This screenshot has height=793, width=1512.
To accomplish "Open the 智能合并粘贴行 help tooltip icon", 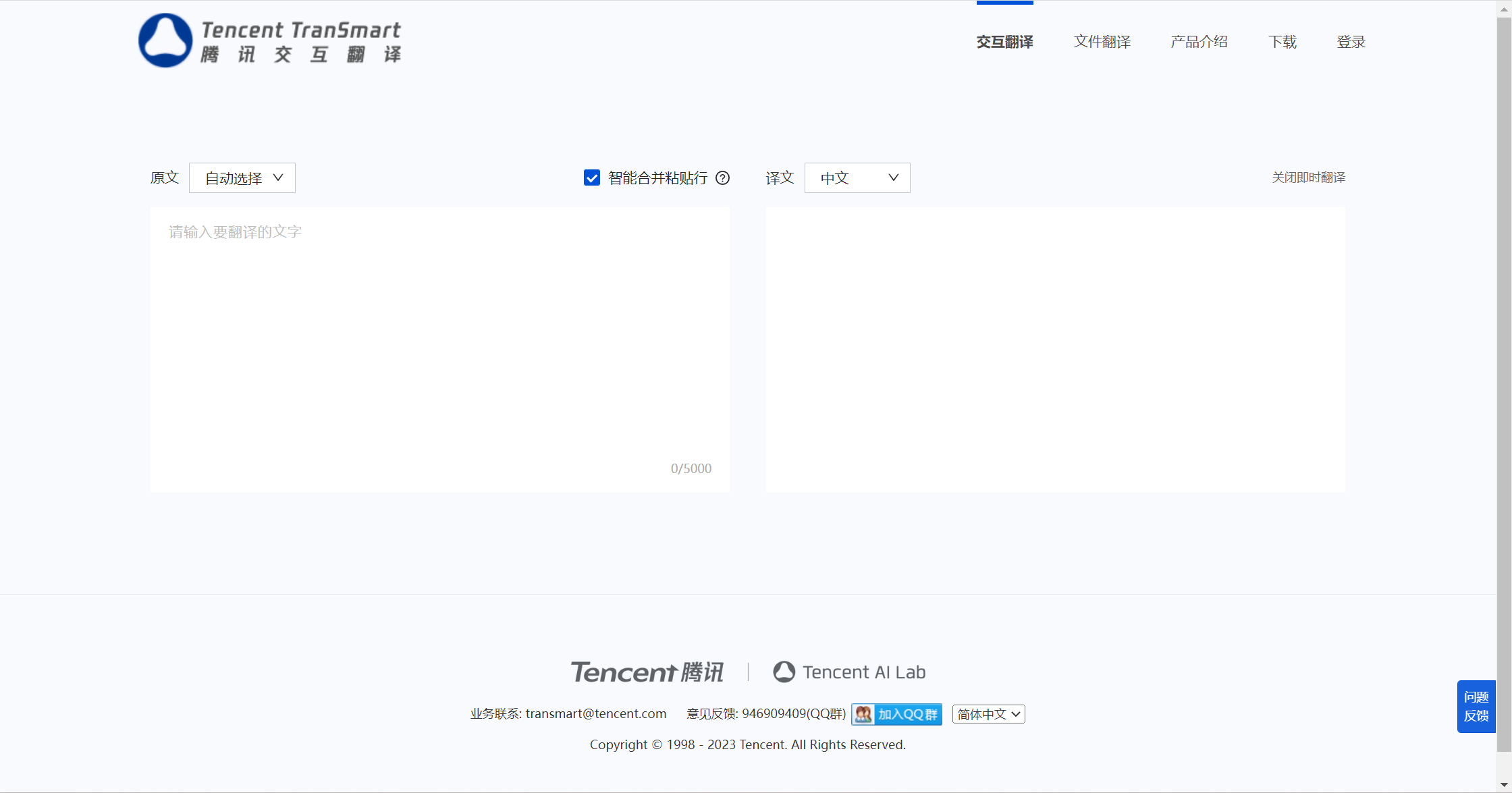I will [x=723, y=177].
